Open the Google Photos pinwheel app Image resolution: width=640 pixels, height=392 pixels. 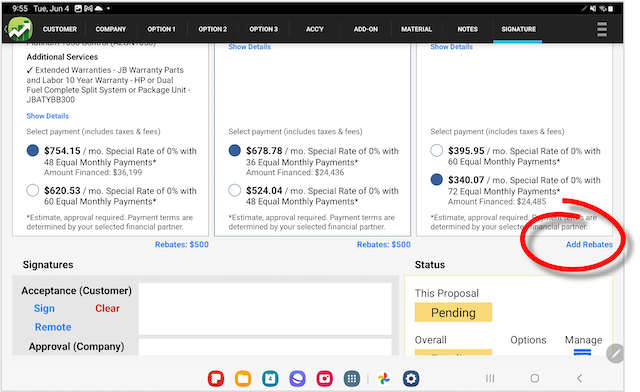(384, 379)
